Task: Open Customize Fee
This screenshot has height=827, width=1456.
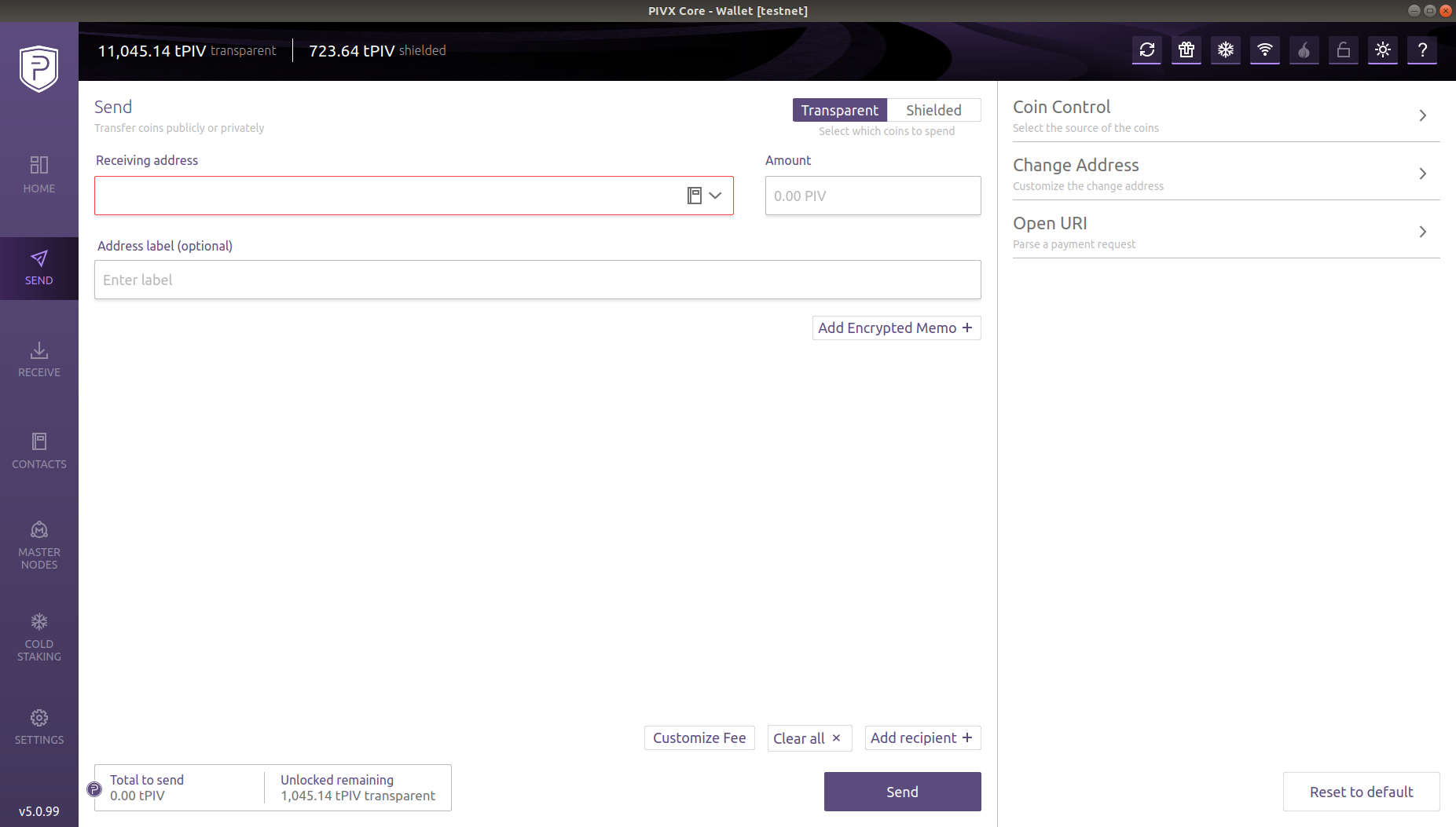Action: (x=699, y=738)
